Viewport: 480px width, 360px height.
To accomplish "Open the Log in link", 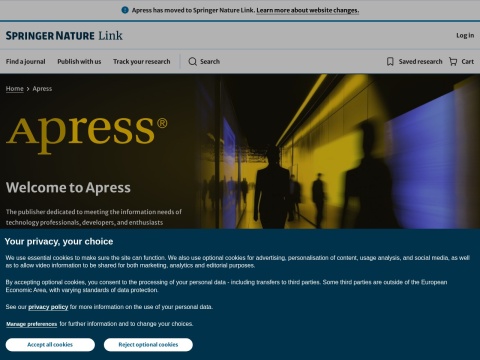I will [x=465, y=35].
